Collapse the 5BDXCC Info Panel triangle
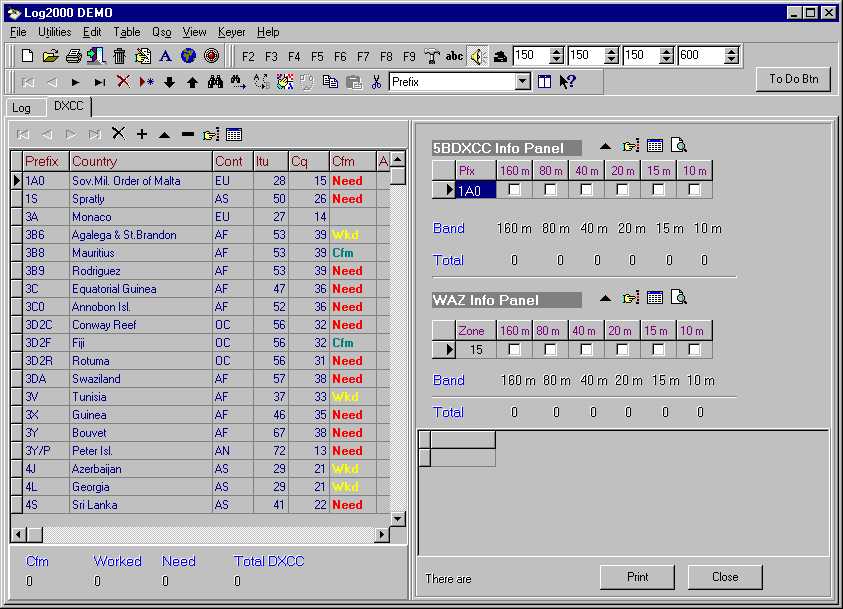 click(x=605, y=146)
